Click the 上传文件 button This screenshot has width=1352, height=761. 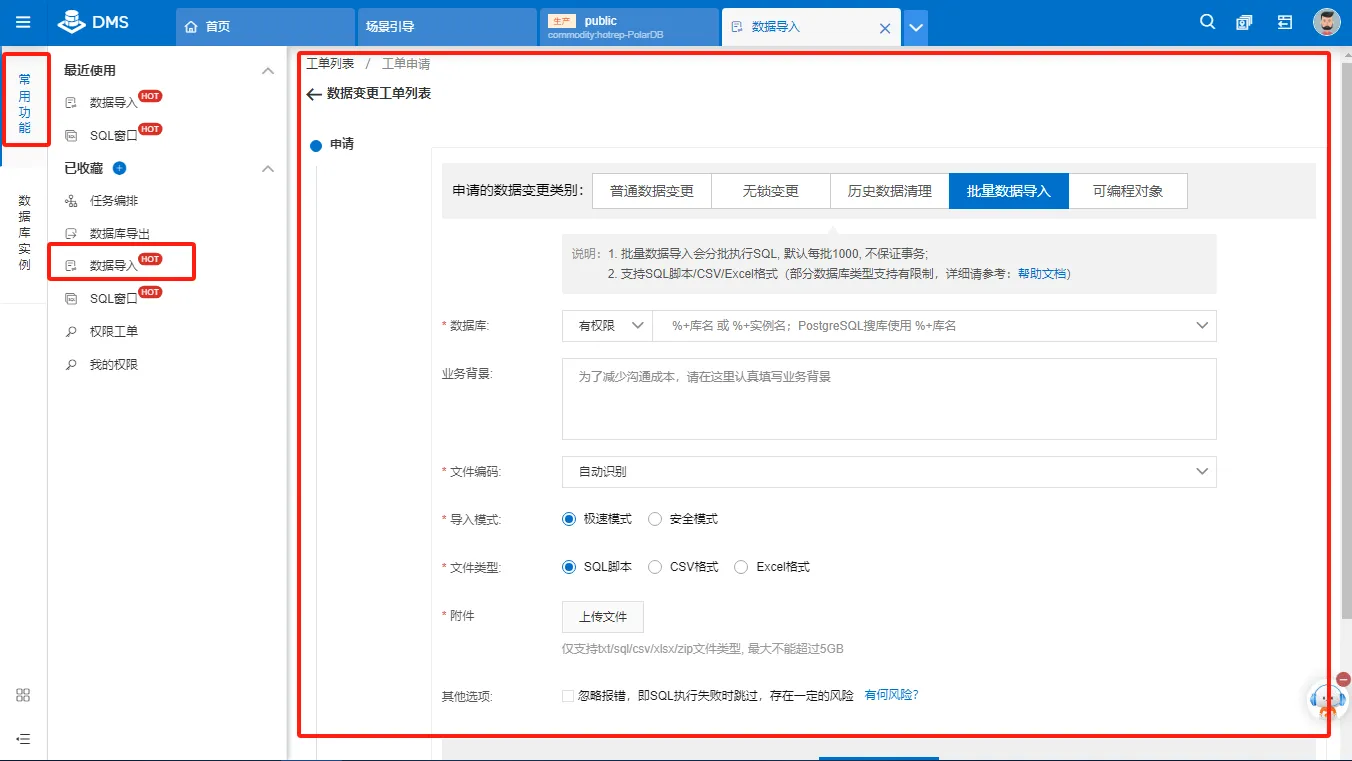click(x=603, y=617)
